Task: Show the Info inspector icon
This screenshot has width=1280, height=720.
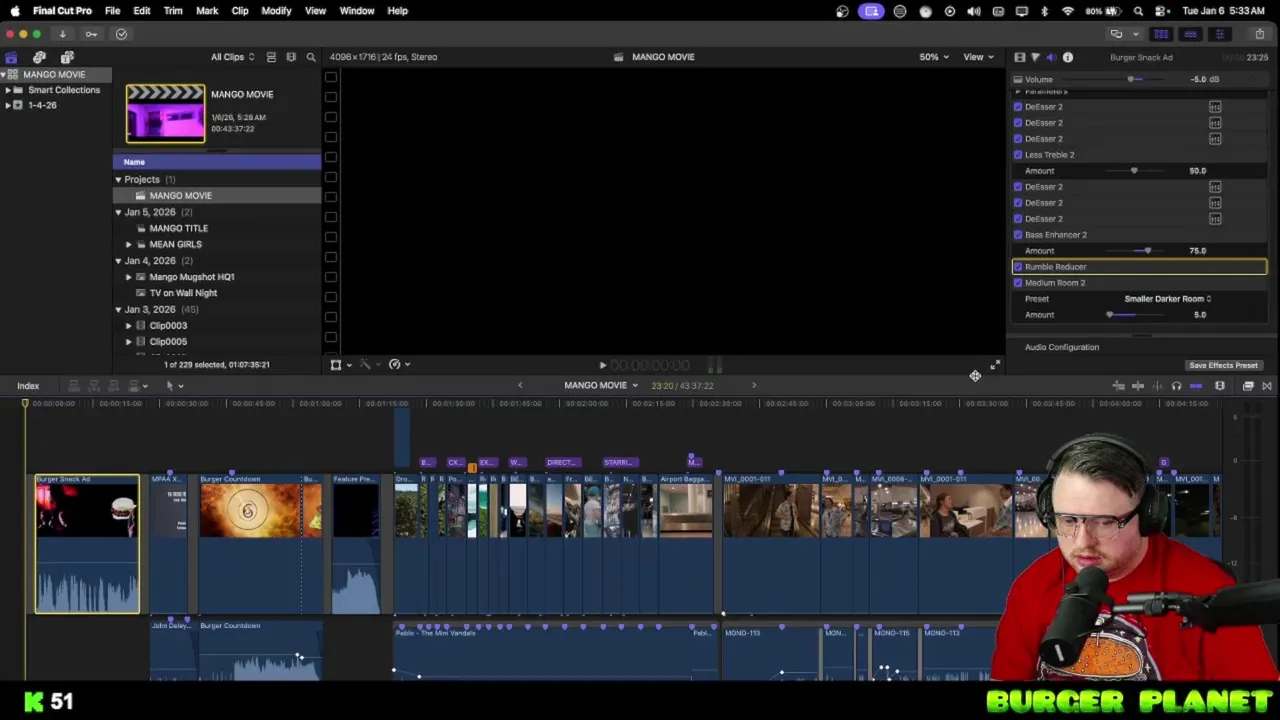Action: pos(1068,57)
